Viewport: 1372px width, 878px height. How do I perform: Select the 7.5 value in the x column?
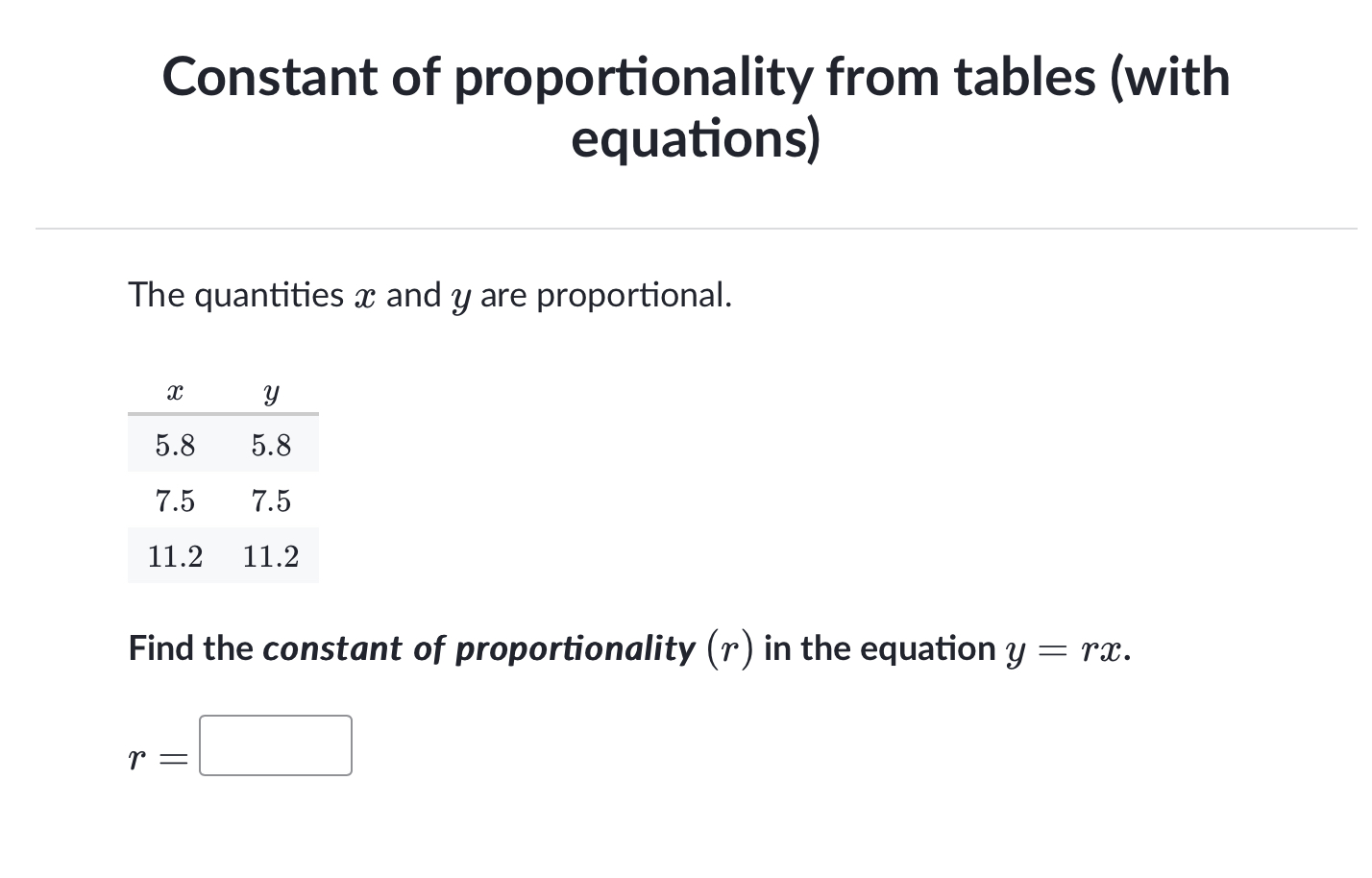pos(175,501)
